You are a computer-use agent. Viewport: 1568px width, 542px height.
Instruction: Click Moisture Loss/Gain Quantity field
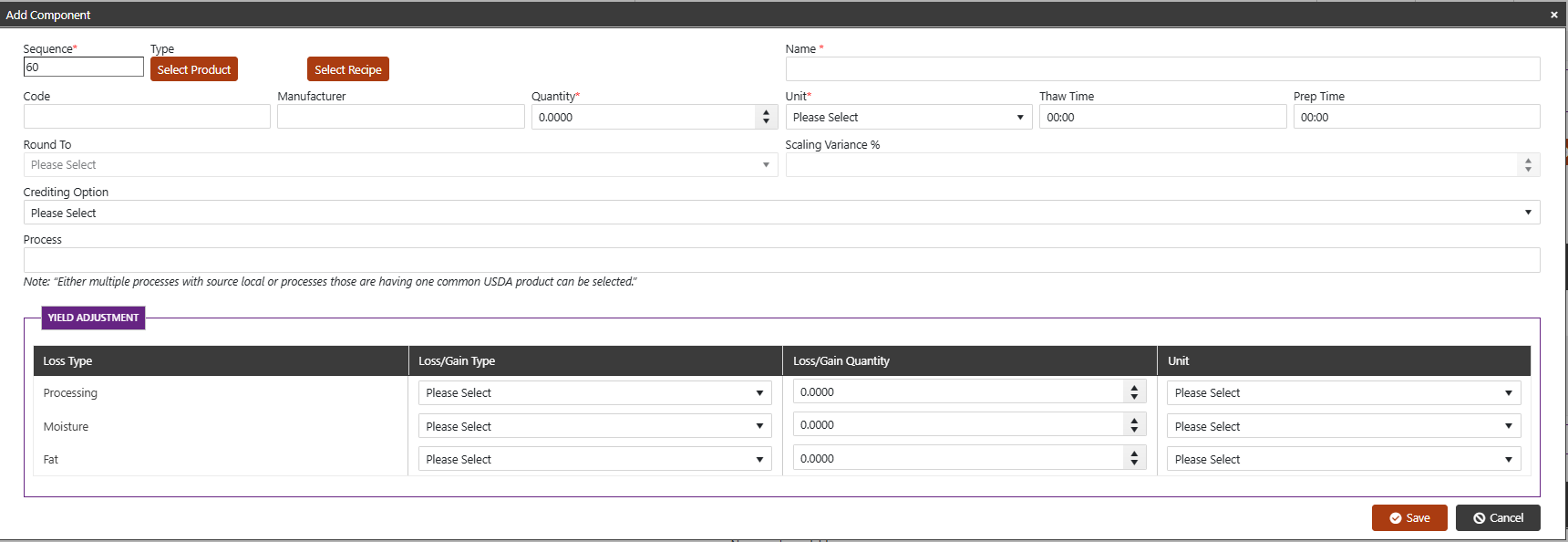(x=958, y=424)
